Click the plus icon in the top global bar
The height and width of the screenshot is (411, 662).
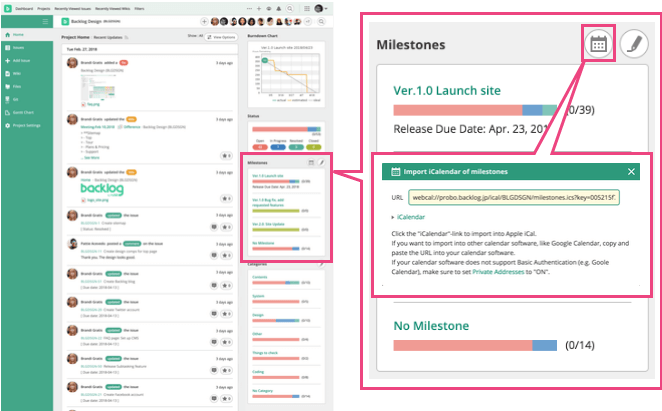[x=259, y=8]
